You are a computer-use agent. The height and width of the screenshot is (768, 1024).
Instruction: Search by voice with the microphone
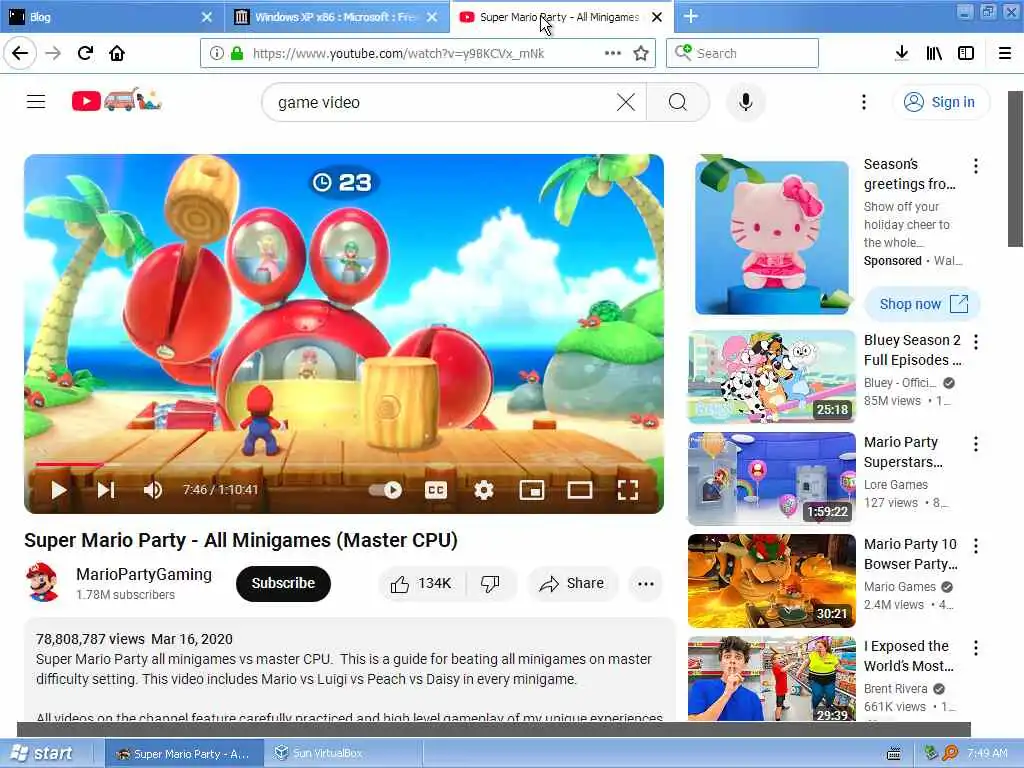point(746,102)
